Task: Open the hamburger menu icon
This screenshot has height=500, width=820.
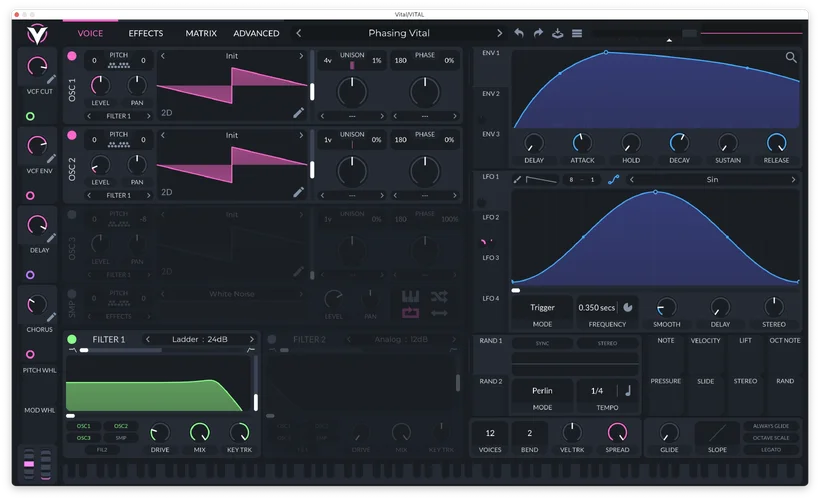Action: [577, 33]
